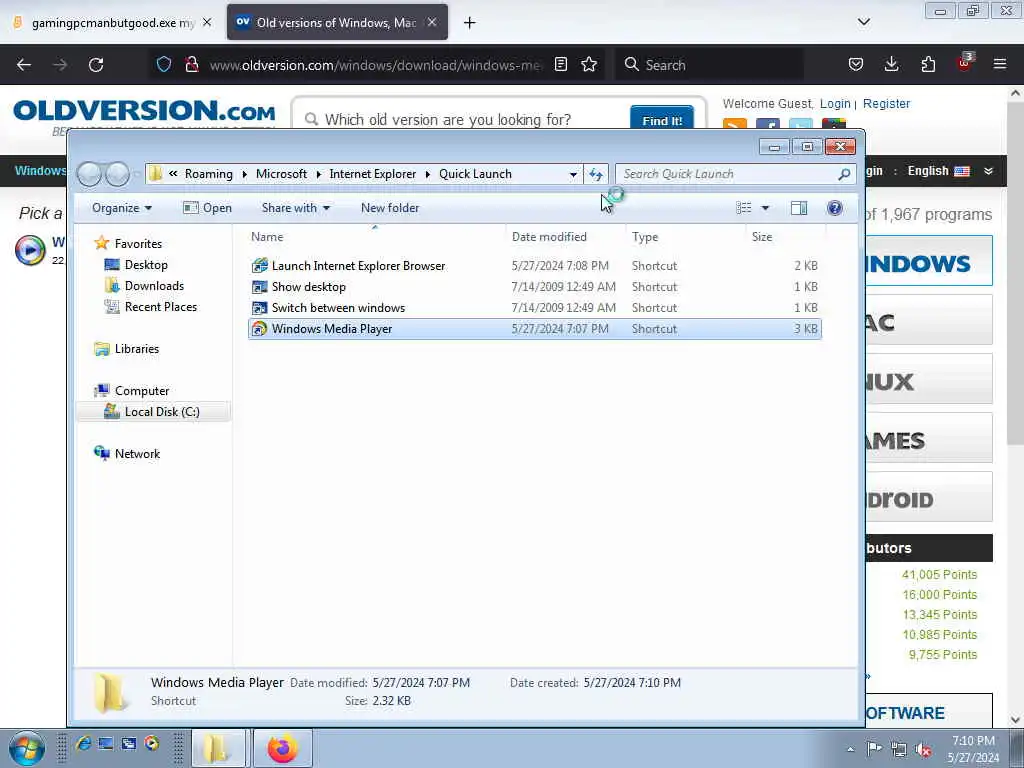Screen dimensions: 1024x768
Task: Select Local Disk (C:) in navigation pane
Action: click(153, 411)
